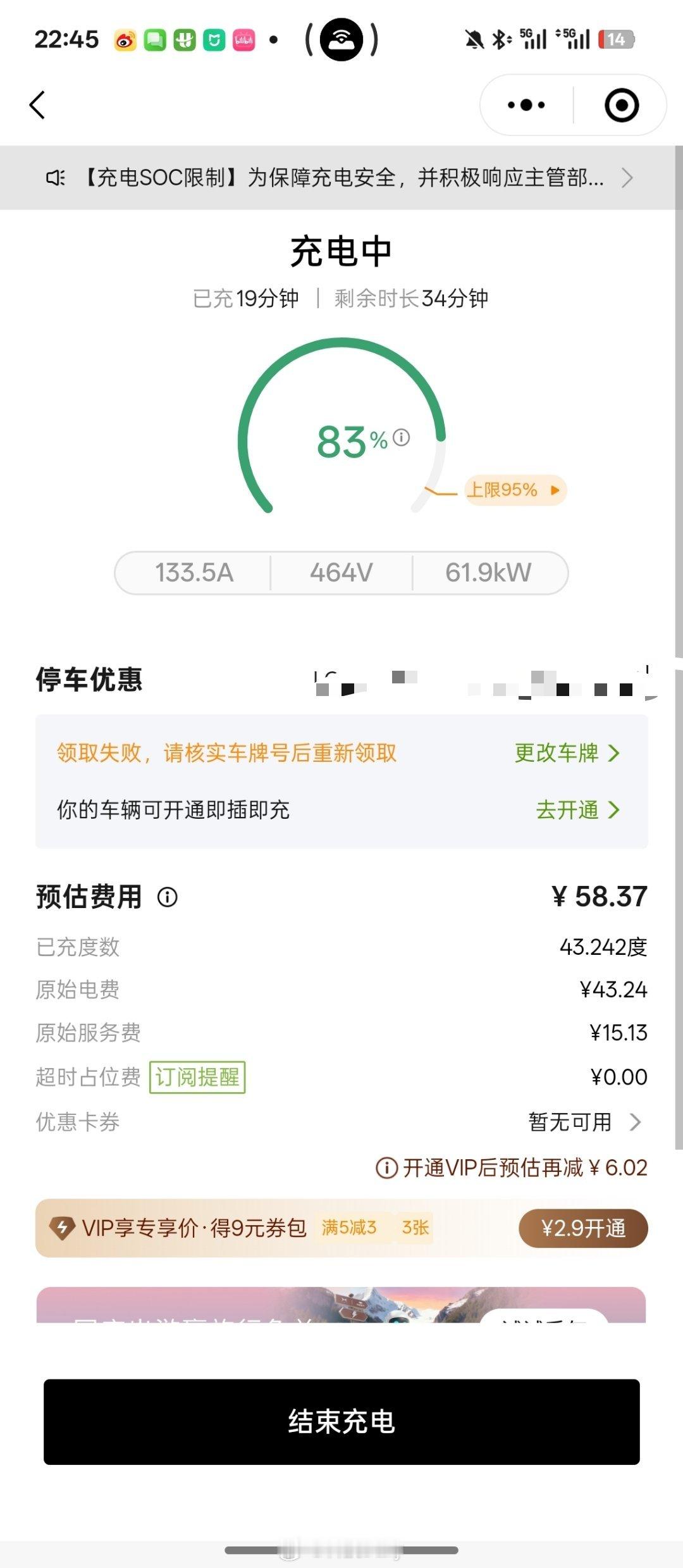Image resolution: width=683 pixels, height=1568 pixels.
Task: Open the three-dot mini program menu
Action: tap(526, 105)
